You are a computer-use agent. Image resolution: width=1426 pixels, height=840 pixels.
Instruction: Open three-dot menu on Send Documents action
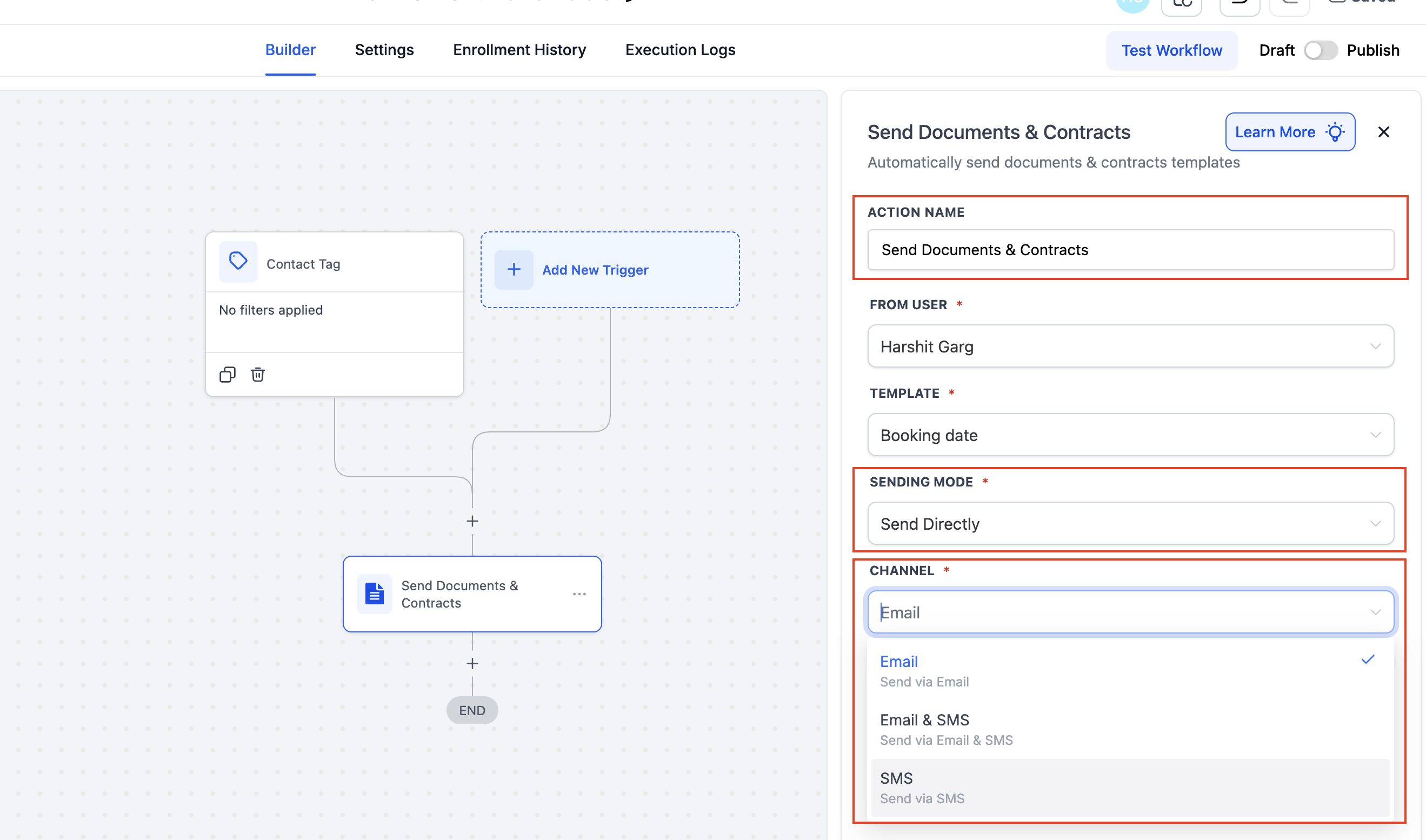(x=579, y=594)
